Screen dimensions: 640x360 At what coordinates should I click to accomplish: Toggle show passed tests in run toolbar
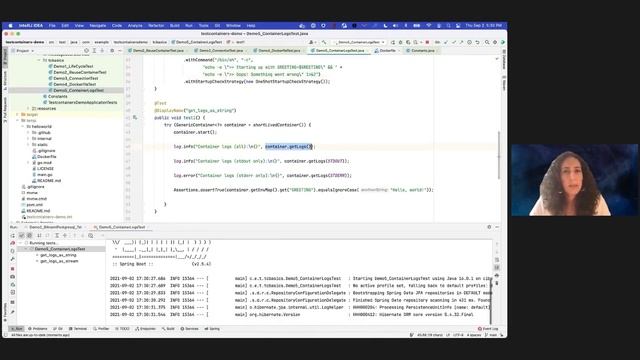(x=22, y=236)
